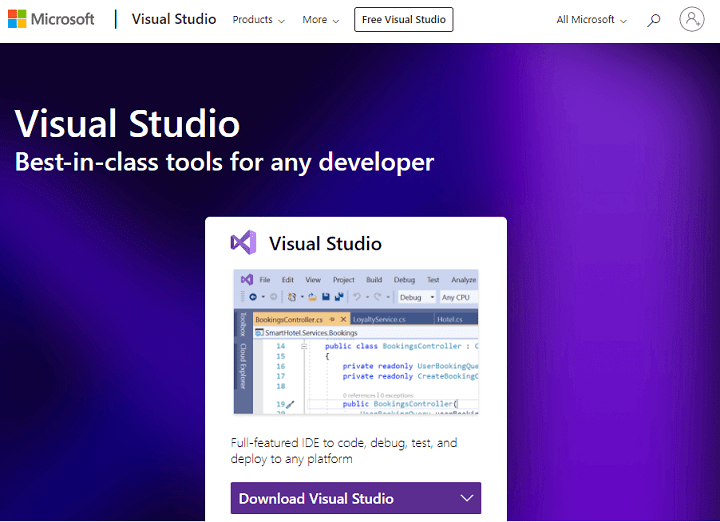This screenshot has height=522, width=720.
Task: Open the search magnifier icon
Action: pos(653,20)
